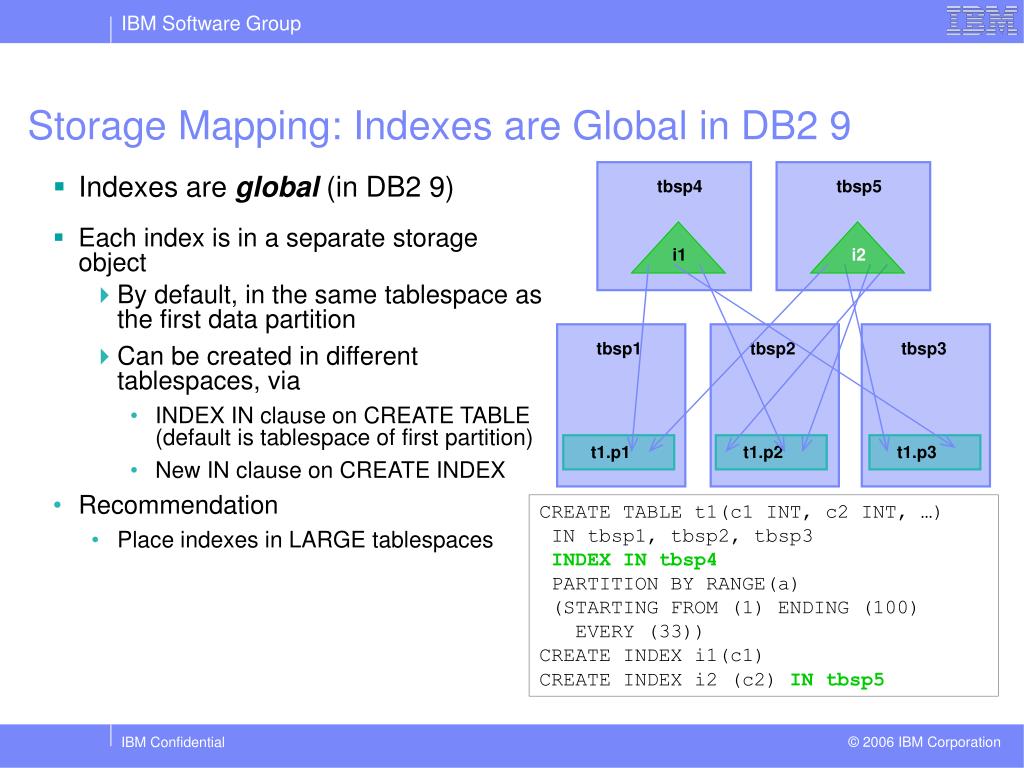Click the Recommendation heading
This screenshot has height=768, width=1024.
(178, 505)
